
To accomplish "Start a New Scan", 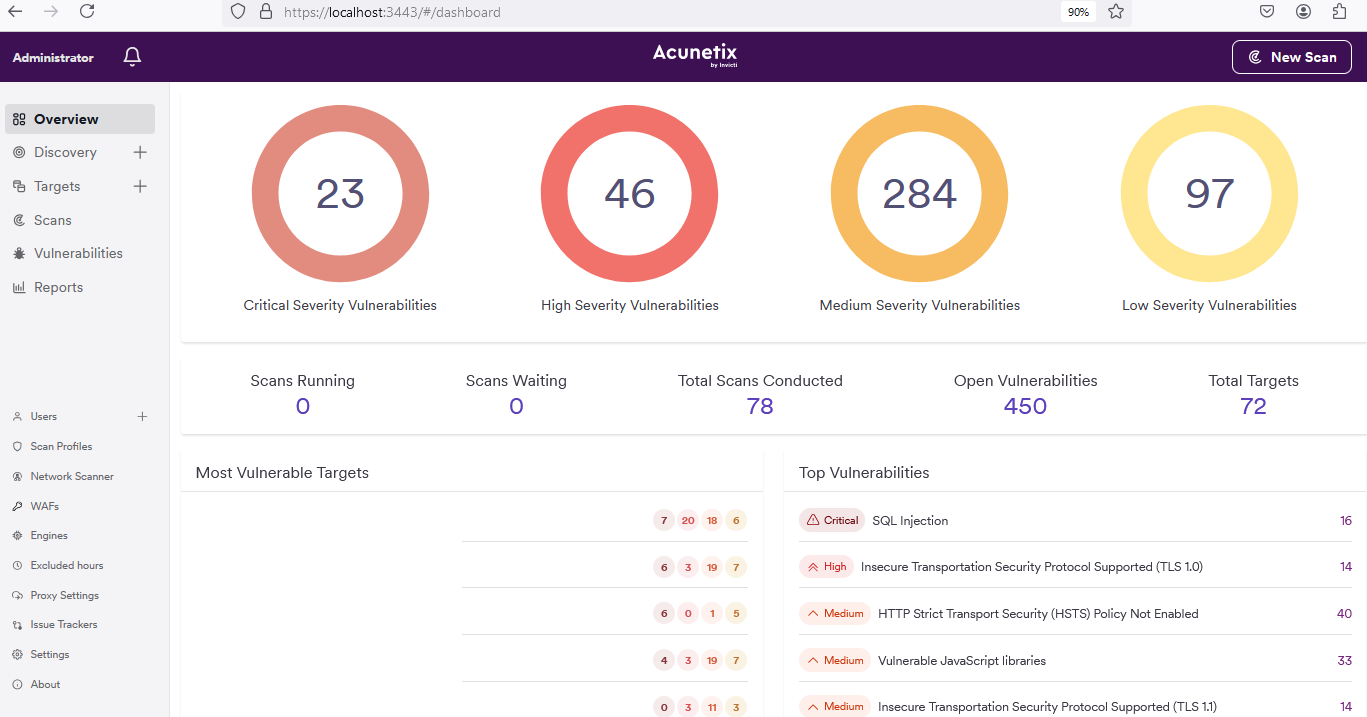I will tap(1292, 57).
